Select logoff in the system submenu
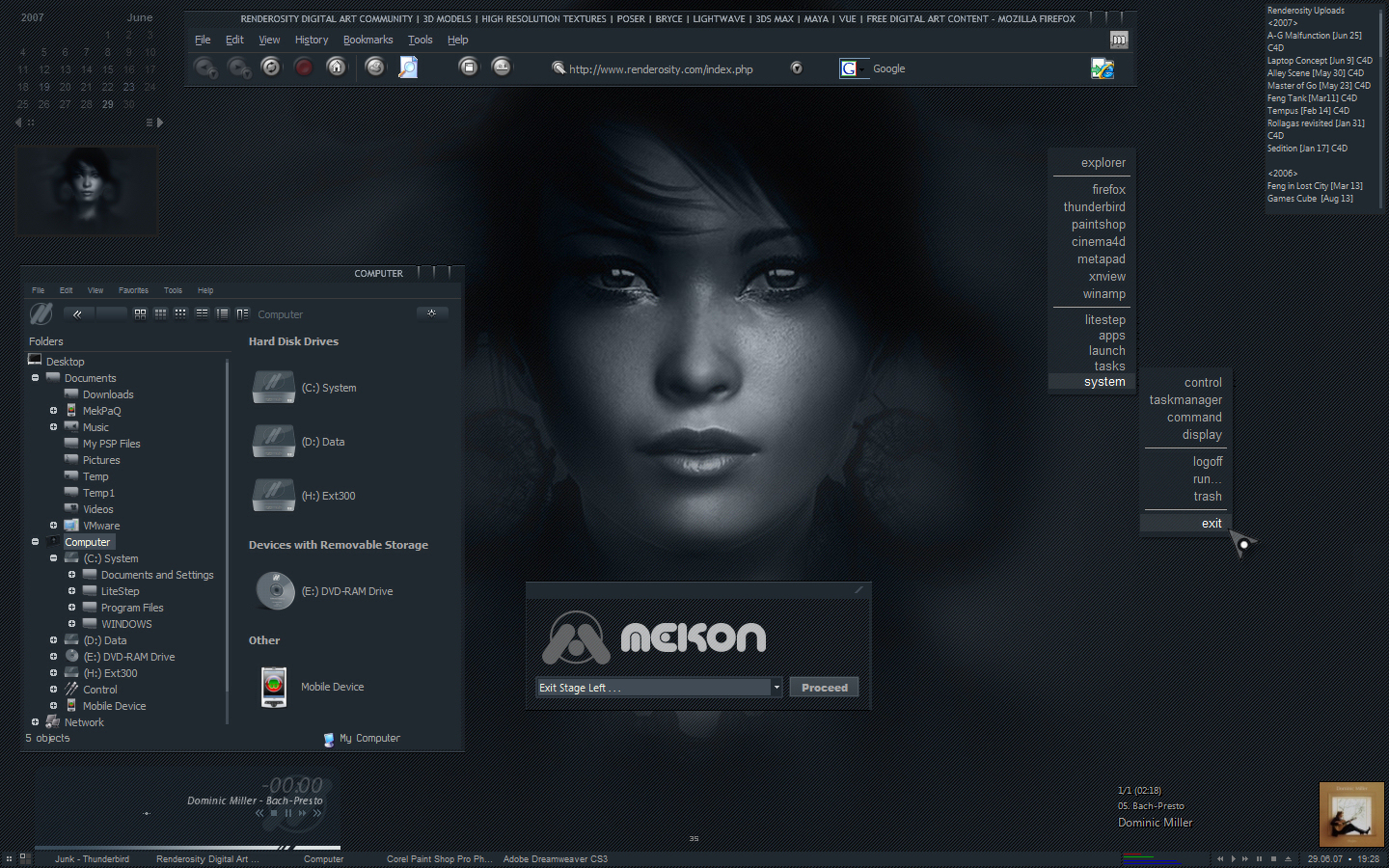 1207,462
